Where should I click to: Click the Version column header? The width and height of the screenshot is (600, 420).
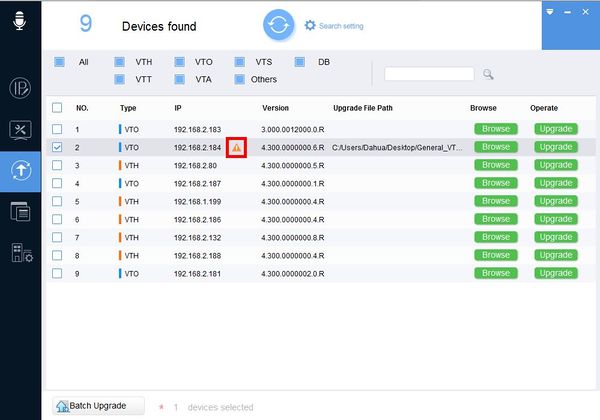coord(276,108)
